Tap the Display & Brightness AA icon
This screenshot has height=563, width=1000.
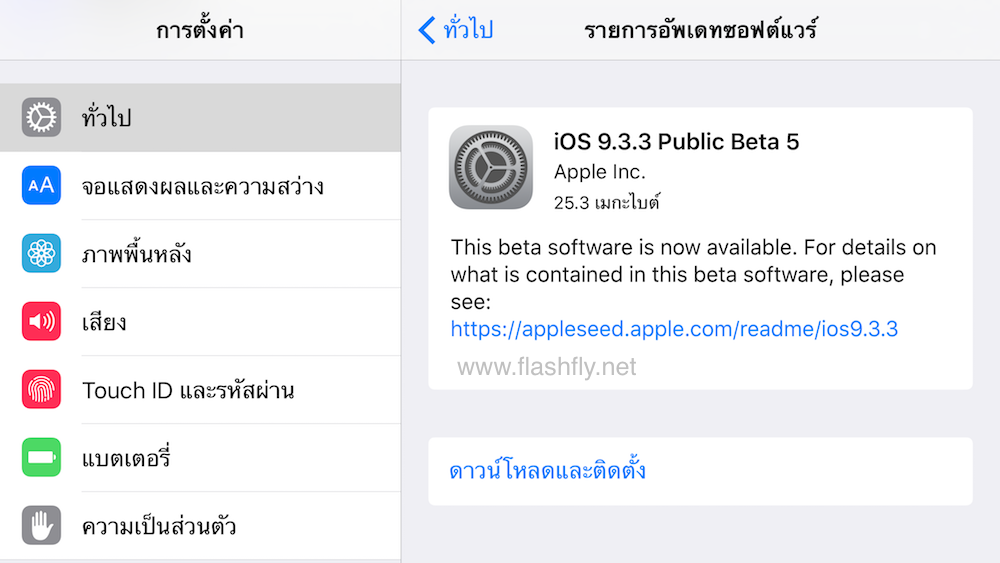coord(42,186)
